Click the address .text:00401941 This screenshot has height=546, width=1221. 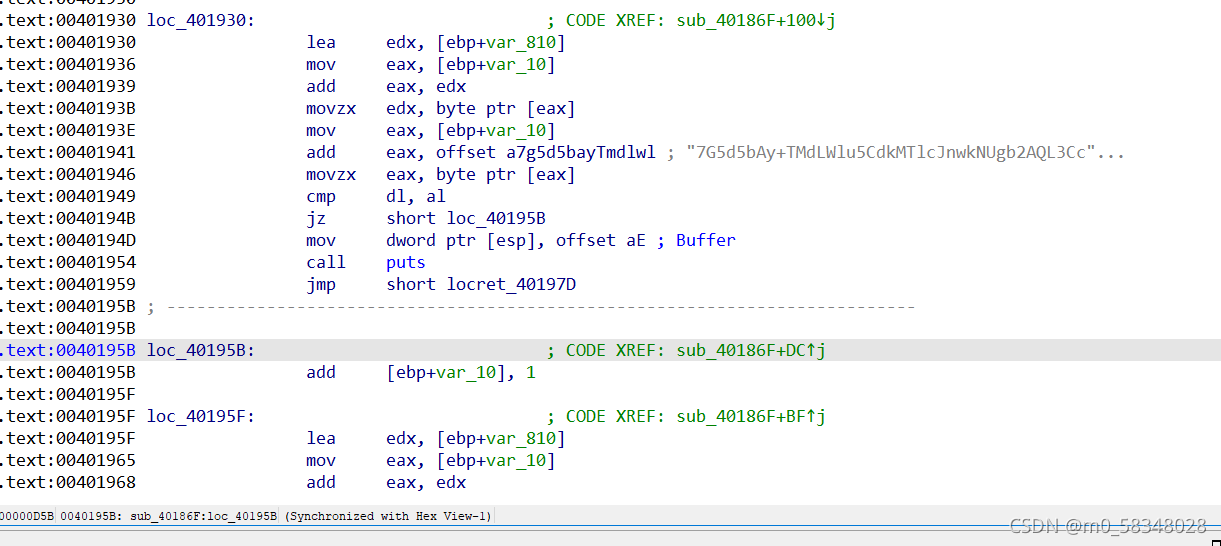(68, 152)
